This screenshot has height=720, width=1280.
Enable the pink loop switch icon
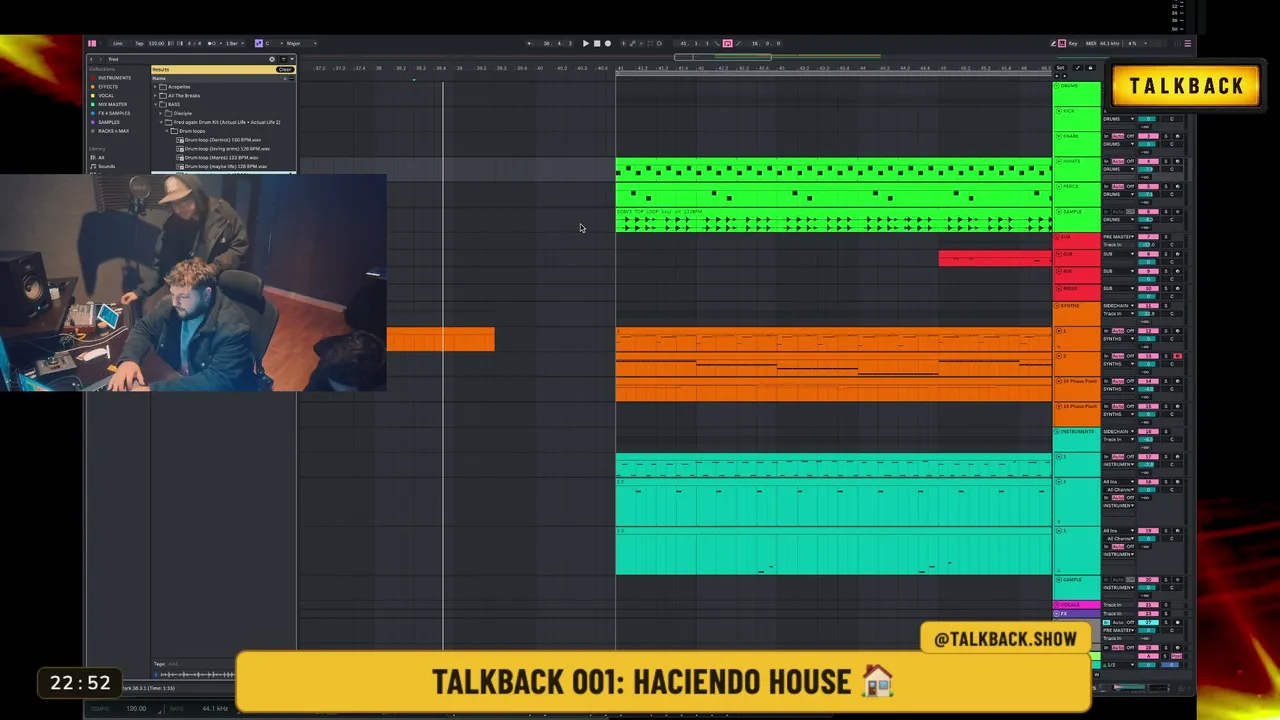coord(727,43)
